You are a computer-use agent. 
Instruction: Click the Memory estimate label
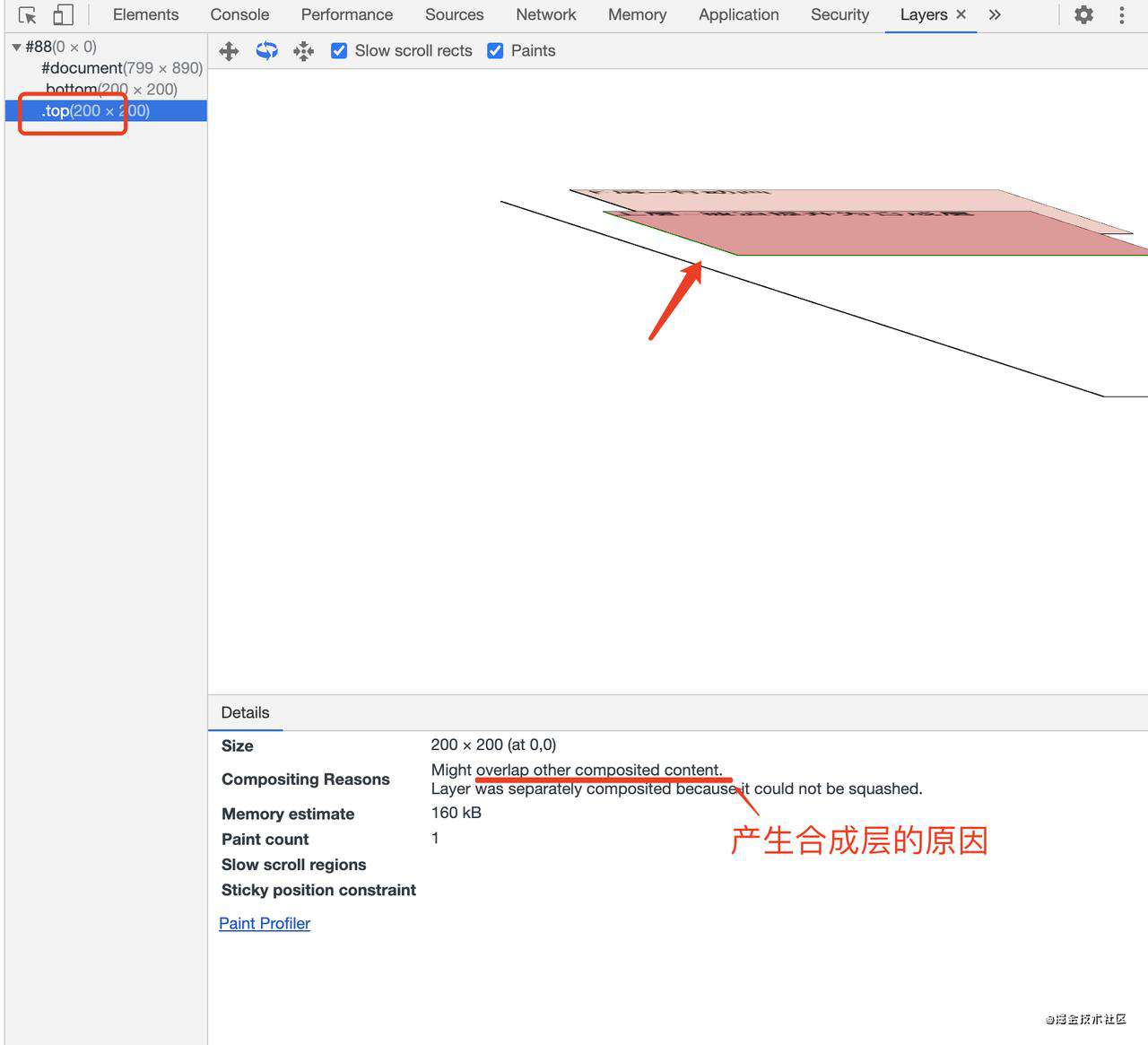pos(288,814)
